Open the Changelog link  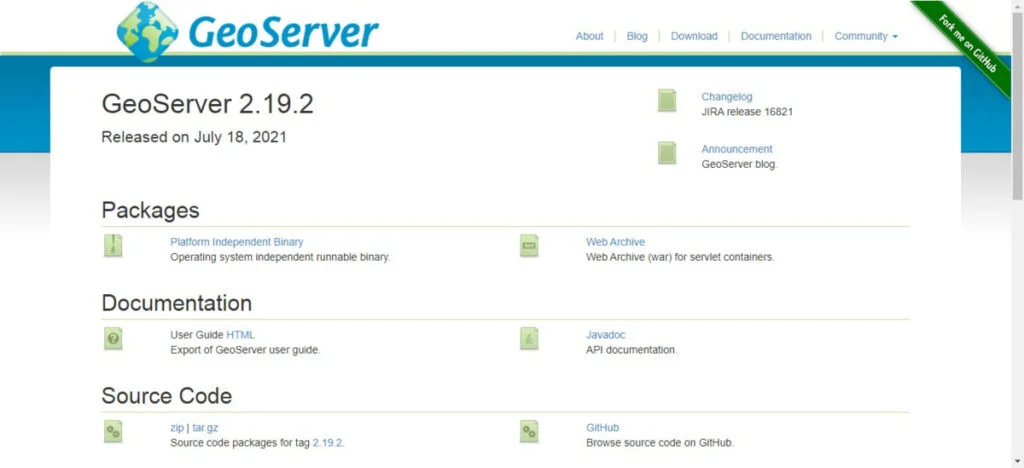click(x=727, y=97)
